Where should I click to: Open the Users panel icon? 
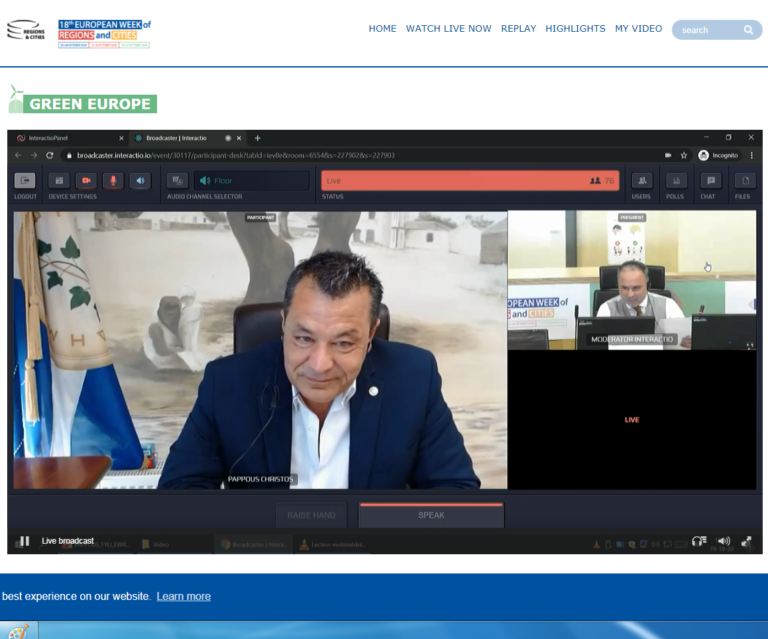pyautogui.click(x=642, y=181)
